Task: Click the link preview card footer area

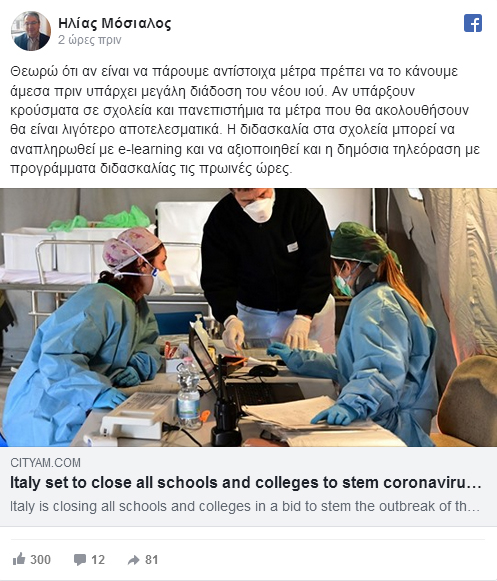Action: [x=248, y=487]
